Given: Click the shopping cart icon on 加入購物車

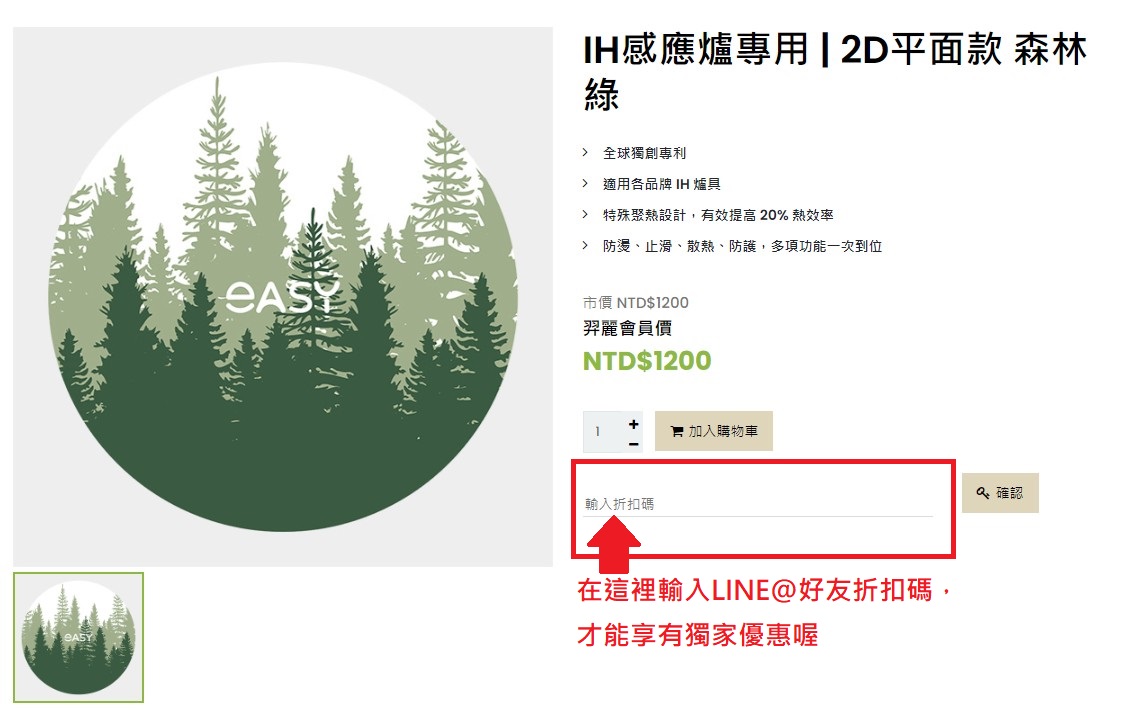Looking at the screenshot, I should tap(676, 431).
